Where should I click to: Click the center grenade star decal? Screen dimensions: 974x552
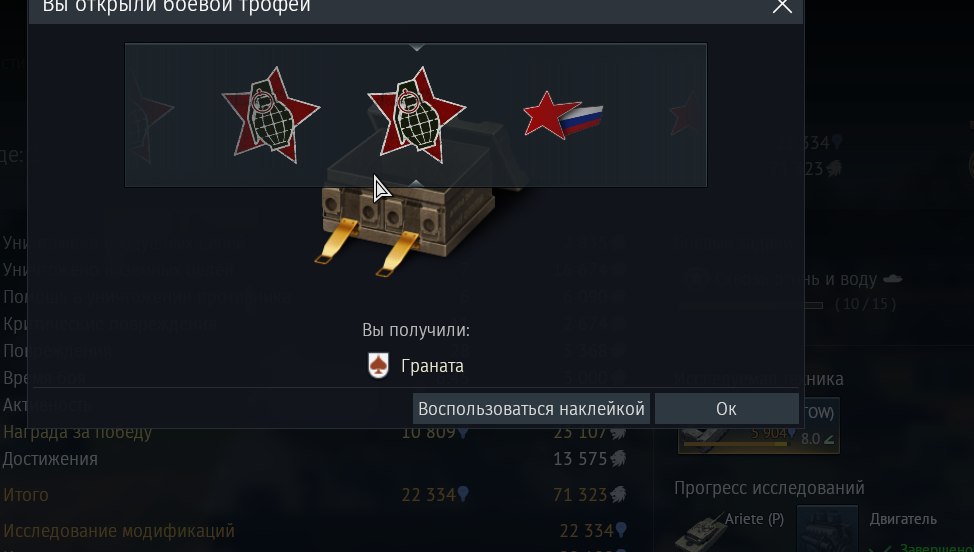(417, 115)
